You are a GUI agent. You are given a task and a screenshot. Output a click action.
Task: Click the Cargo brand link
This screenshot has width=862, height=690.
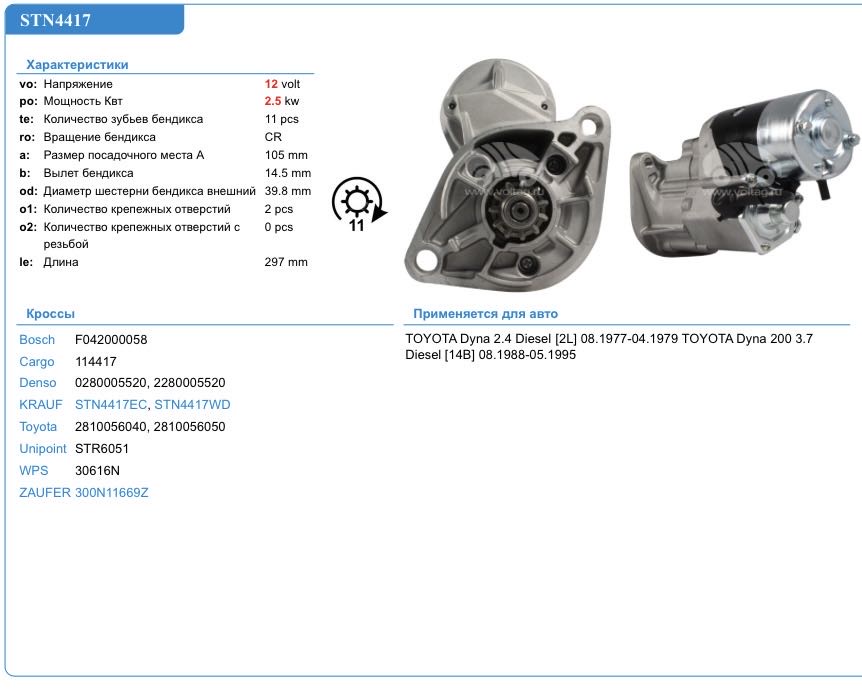[37, 362]
